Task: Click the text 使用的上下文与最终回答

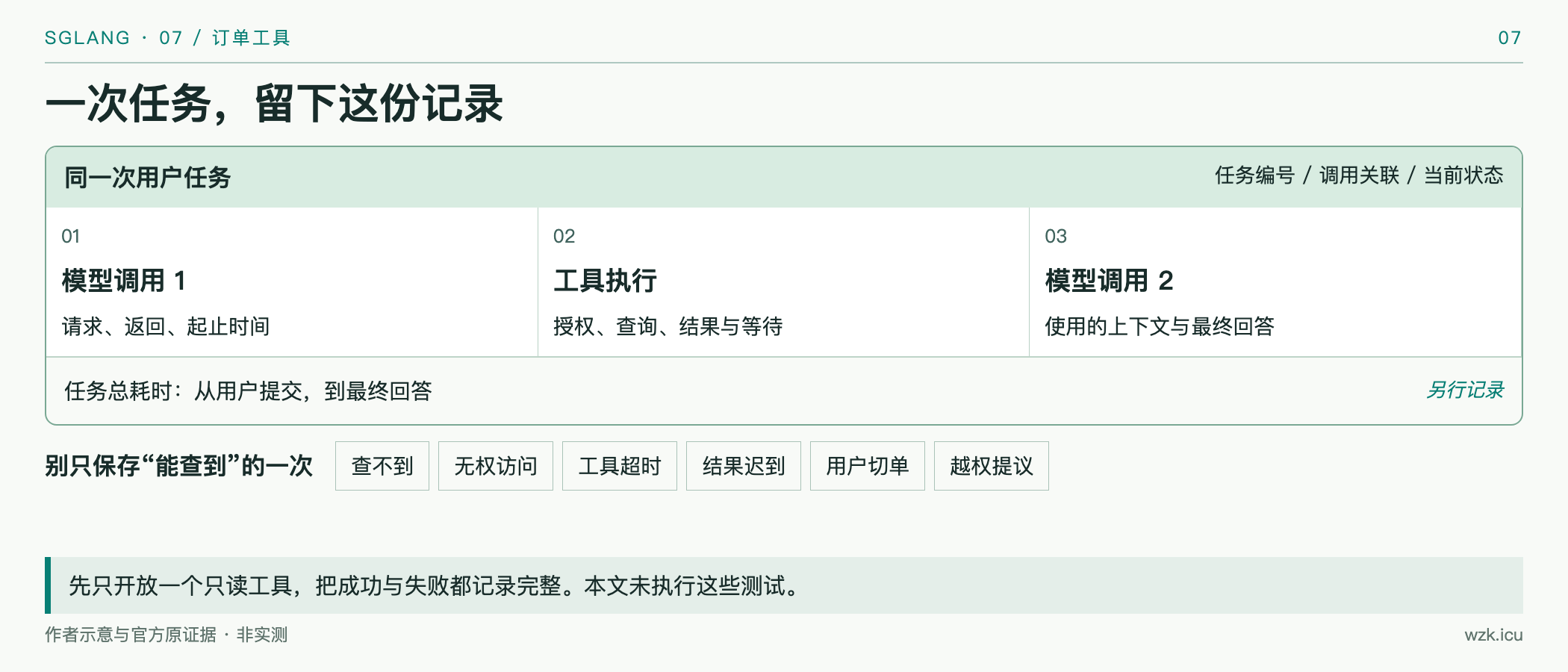Action: click(x=1160, y=326)
